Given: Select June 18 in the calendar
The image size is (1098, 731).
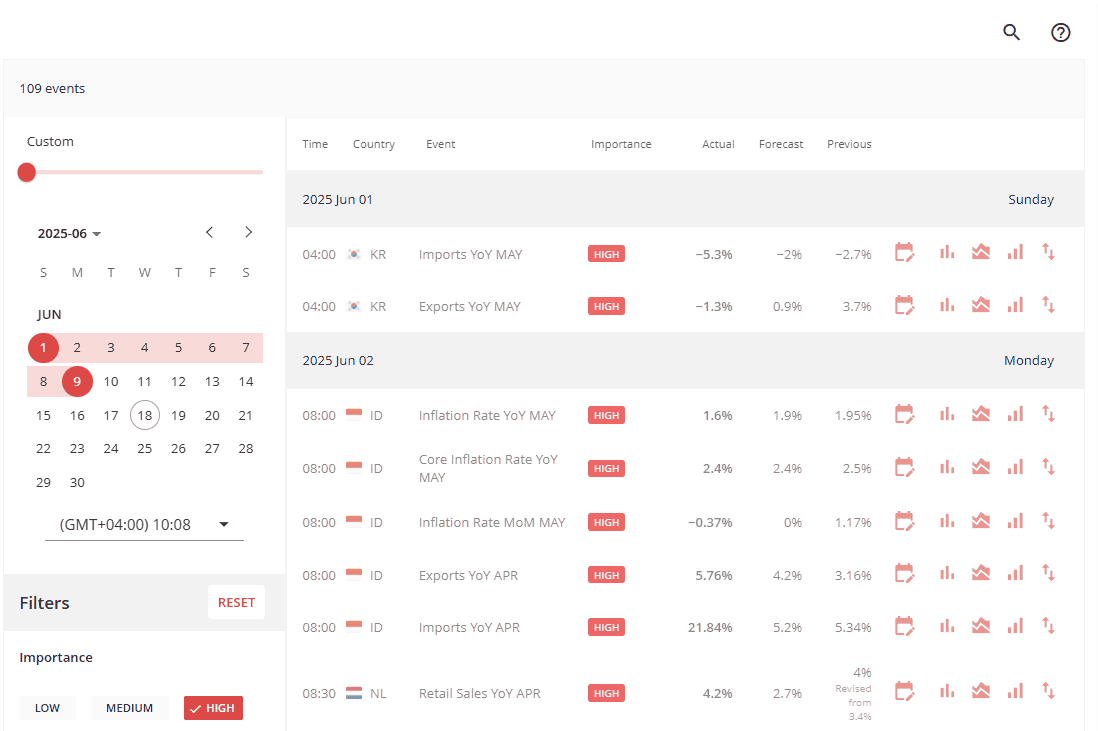Looking at the screenshot, I should coord(144,415).
